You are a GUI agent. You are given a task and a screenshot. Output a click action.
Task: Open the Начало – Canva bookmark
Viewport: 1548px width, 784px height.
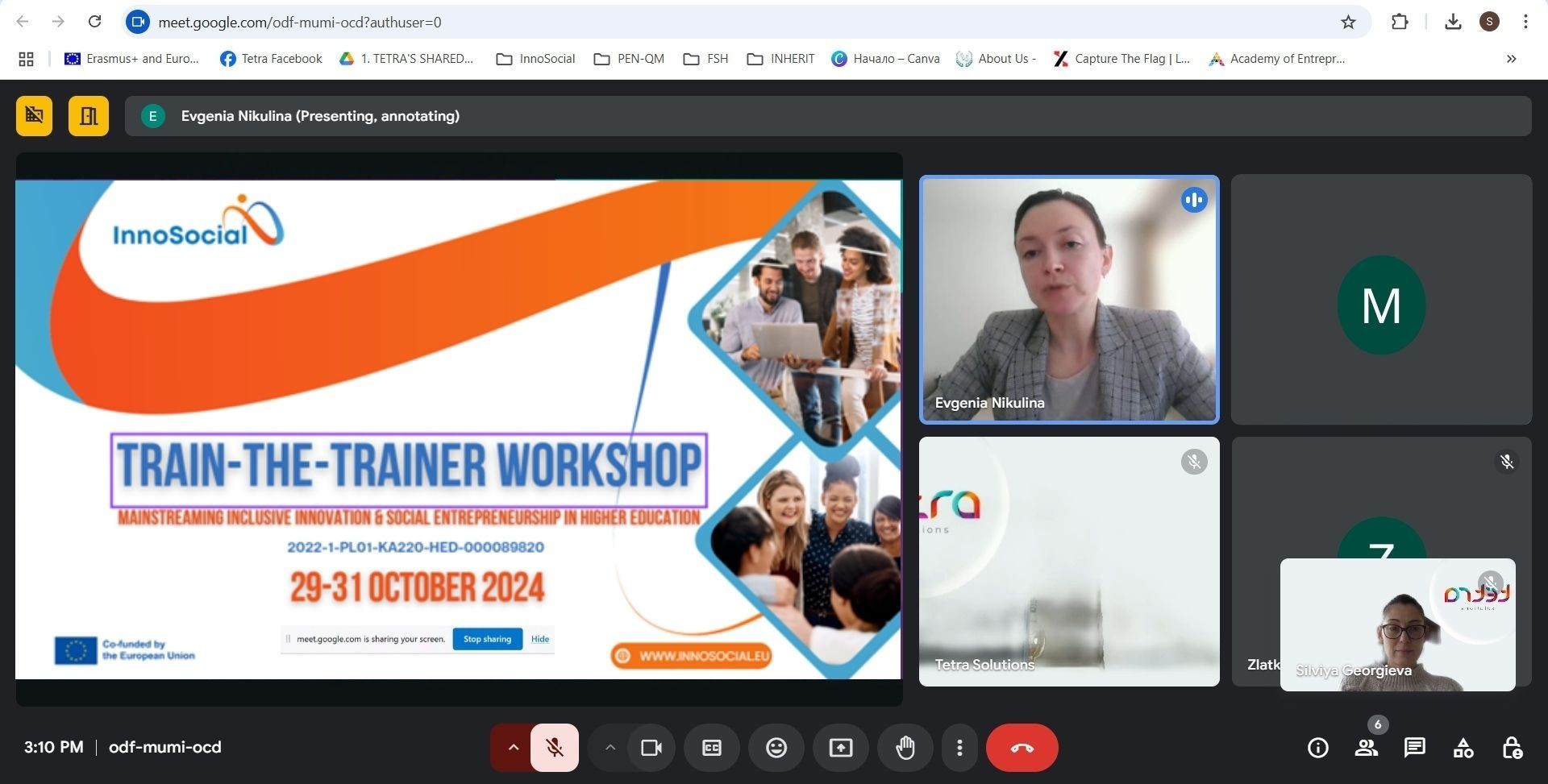(x=885, y=59)
